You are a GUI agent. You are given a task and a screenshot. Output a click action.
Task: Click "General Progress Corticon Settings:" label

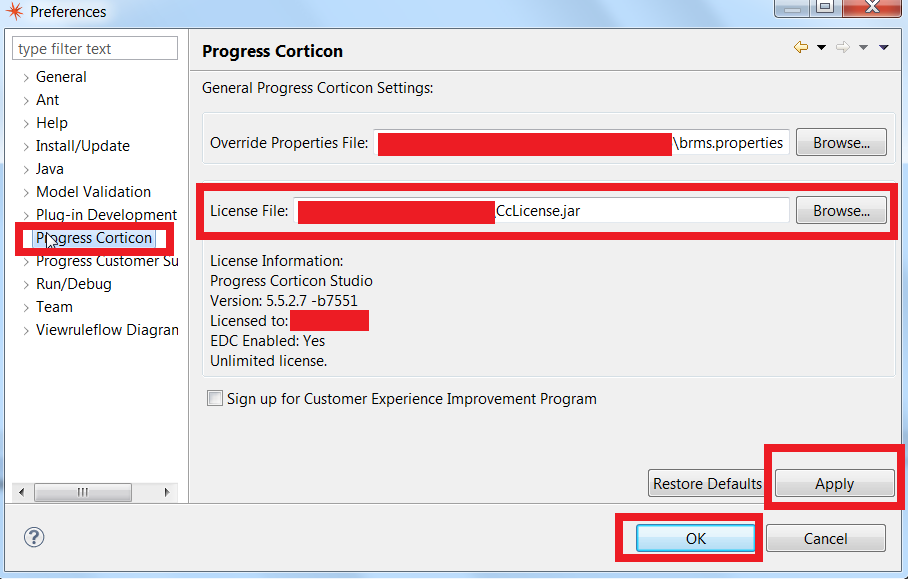pos(317,87)
